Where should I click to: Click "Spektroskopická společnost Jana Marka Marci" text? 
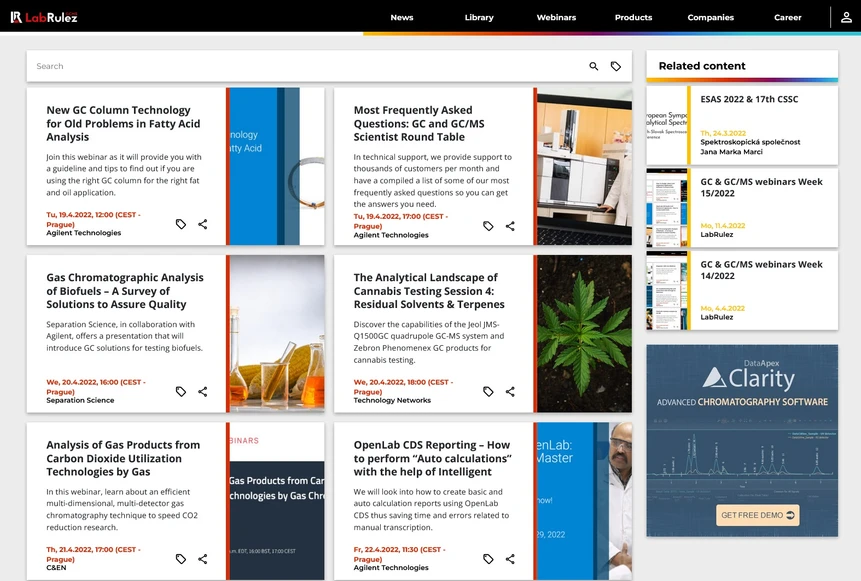click(750, 147)
